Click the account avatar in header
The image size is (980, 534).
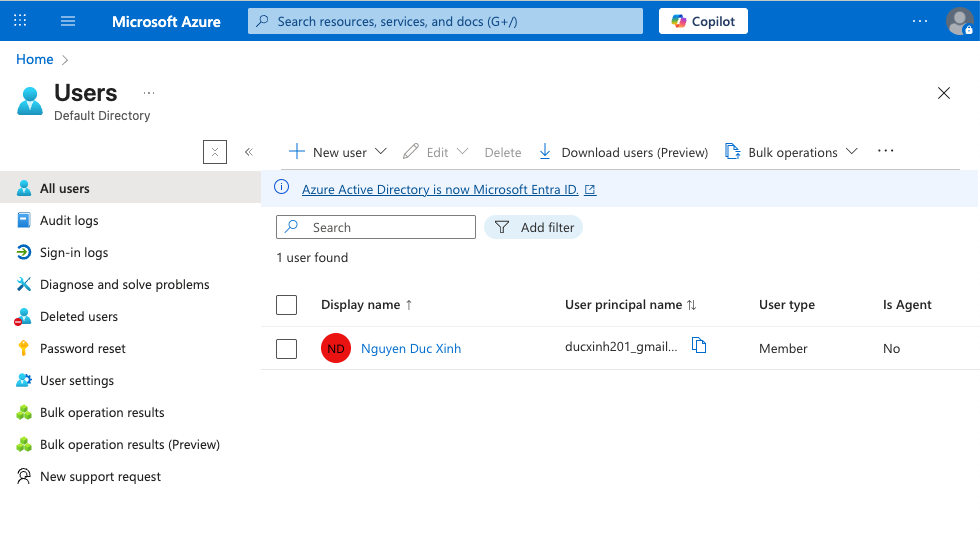coord(959,21)
